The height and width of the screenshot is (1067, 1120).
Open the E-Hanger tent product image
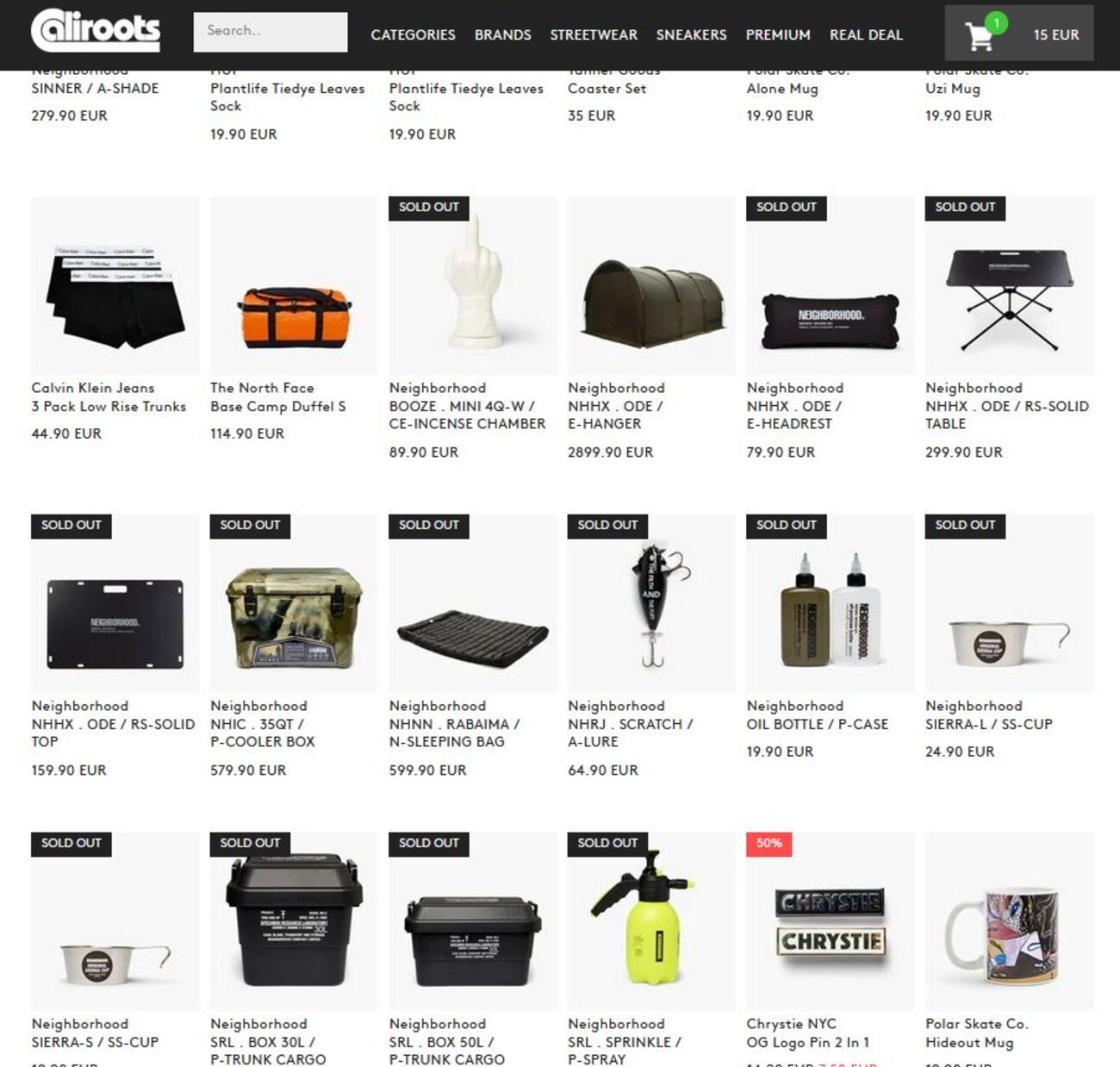[x=651, y=285]
